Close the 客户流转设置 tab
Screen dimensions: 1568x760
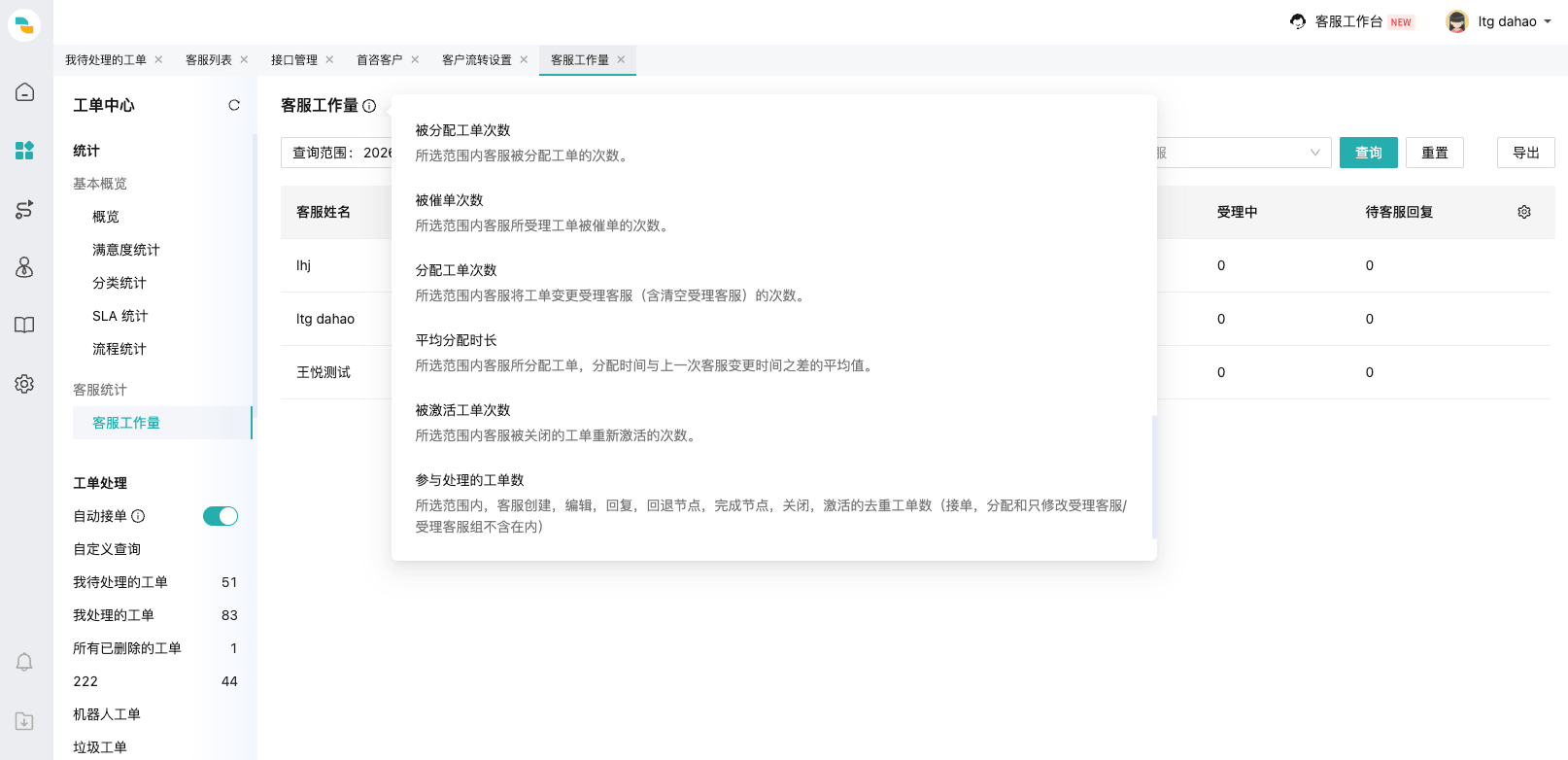click(524, 59)
